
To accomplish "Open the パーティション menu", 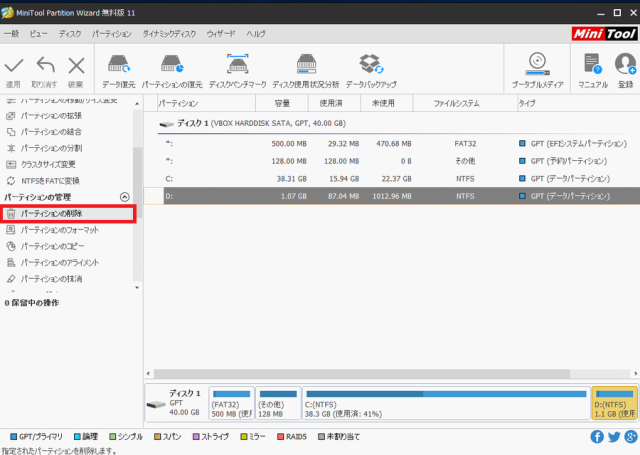I will coord(112,34).
